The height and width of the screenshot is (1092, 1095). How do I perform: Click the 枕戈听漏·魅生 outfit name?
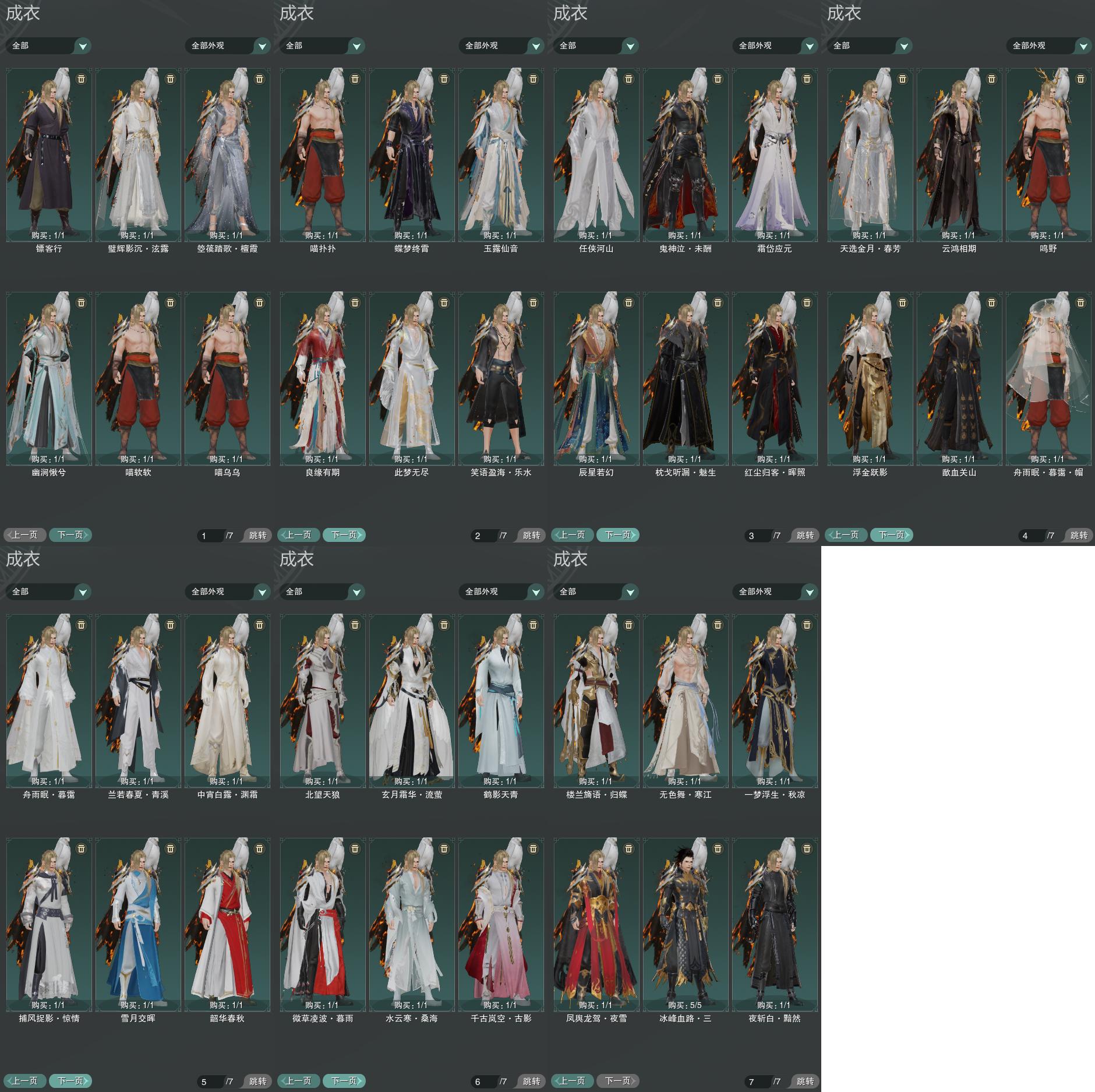(686, 473)
